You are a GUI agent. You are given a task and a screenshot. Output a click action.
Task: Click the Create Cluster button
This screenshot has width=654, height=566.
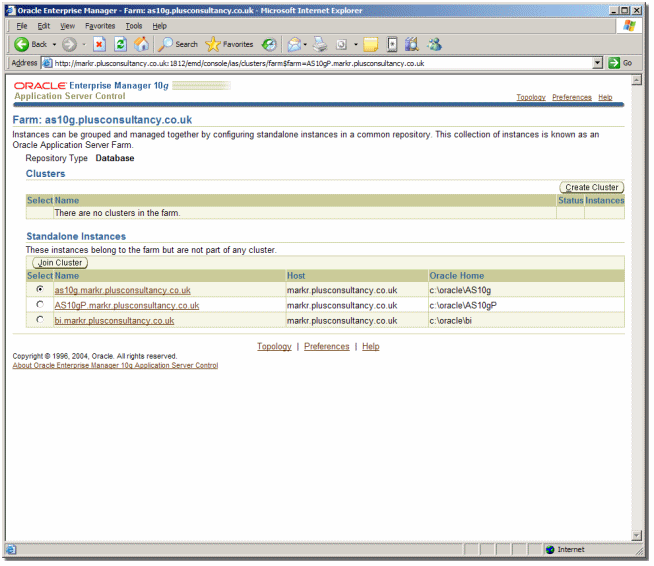tap(592, 188)
